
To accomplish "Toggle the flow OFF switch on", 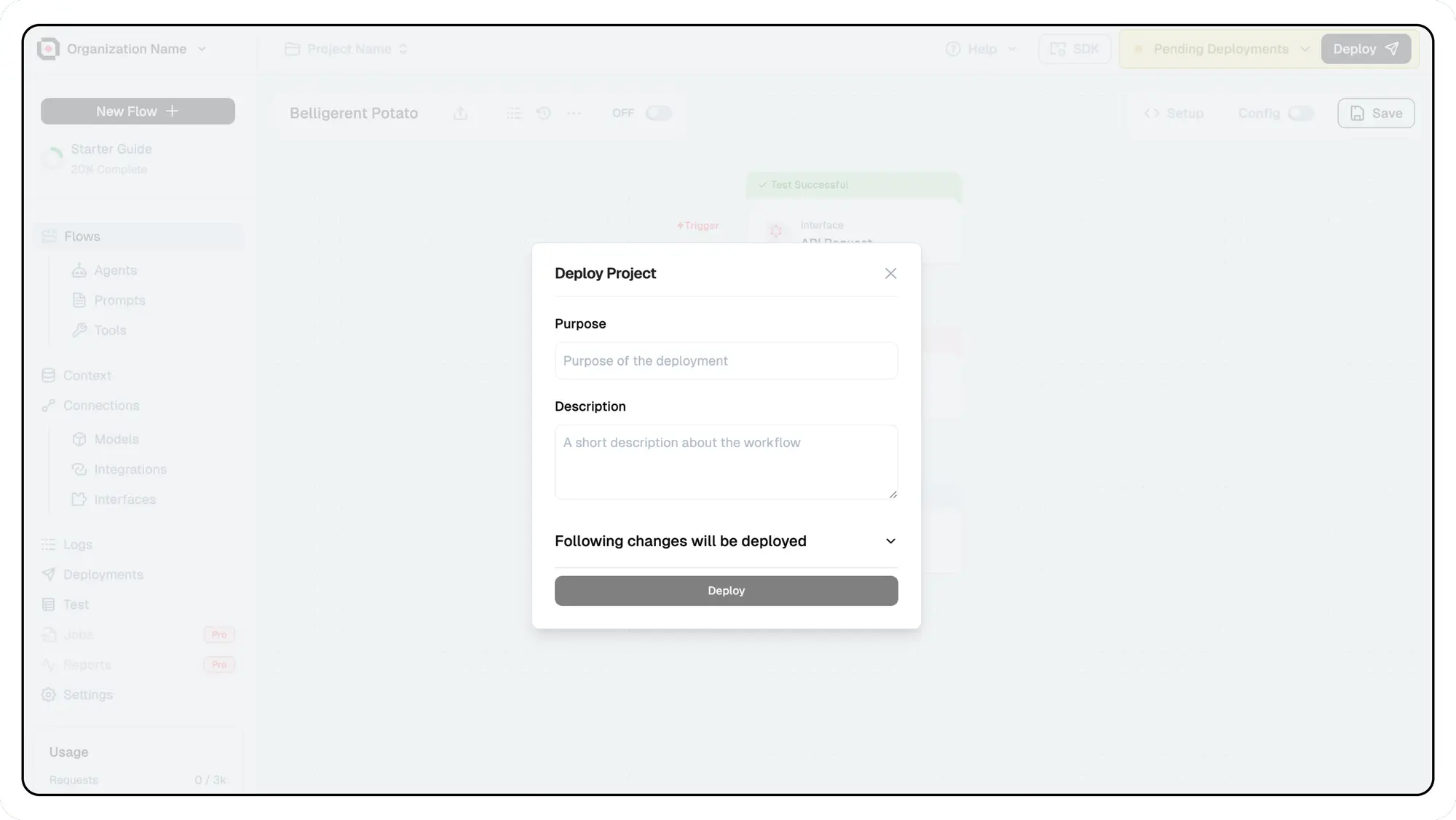I will 658,113.
